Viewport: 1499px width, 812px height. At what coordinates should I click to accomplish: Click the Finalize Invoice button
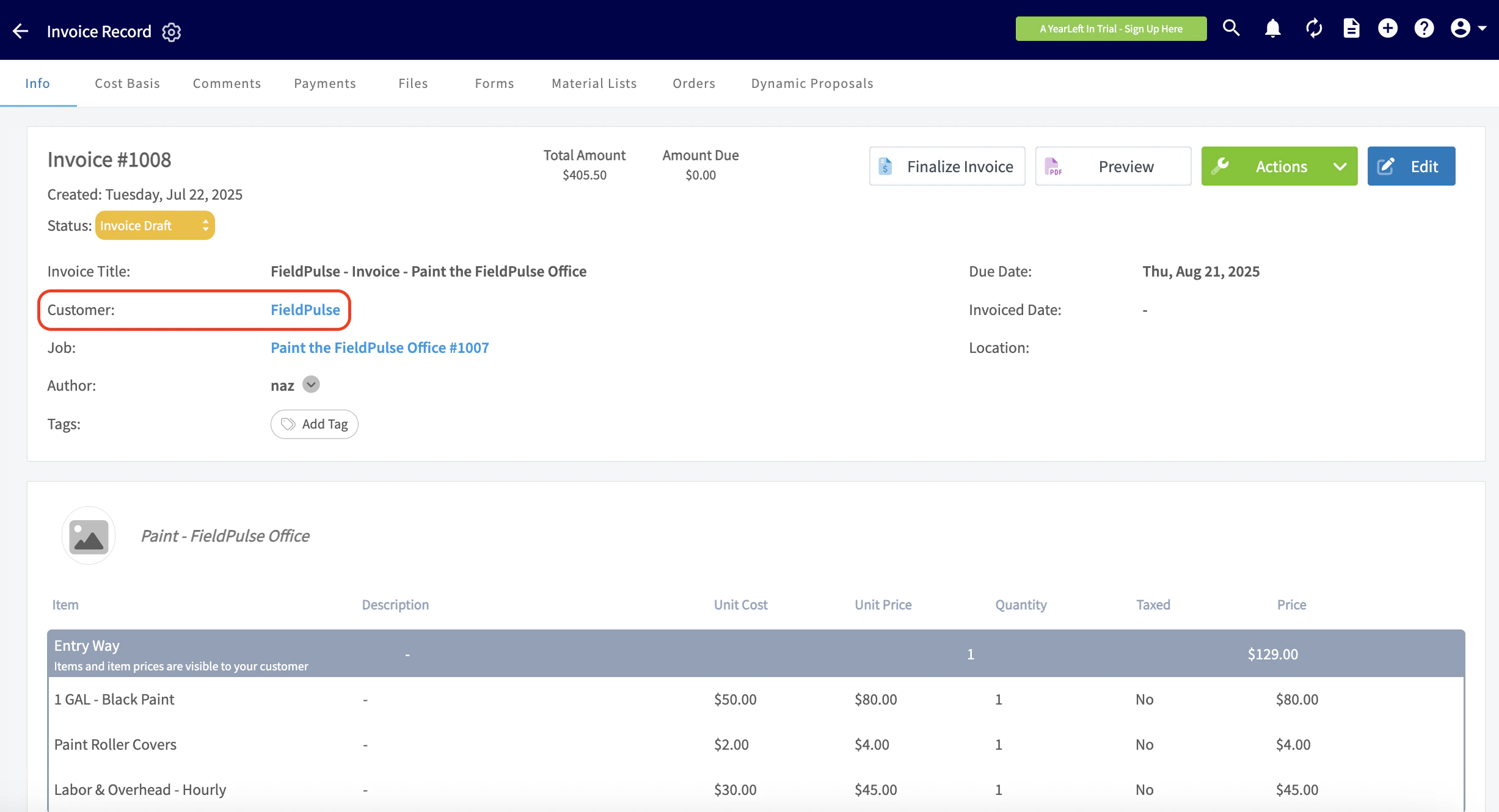pyautogui.click(x=947, y=166)
